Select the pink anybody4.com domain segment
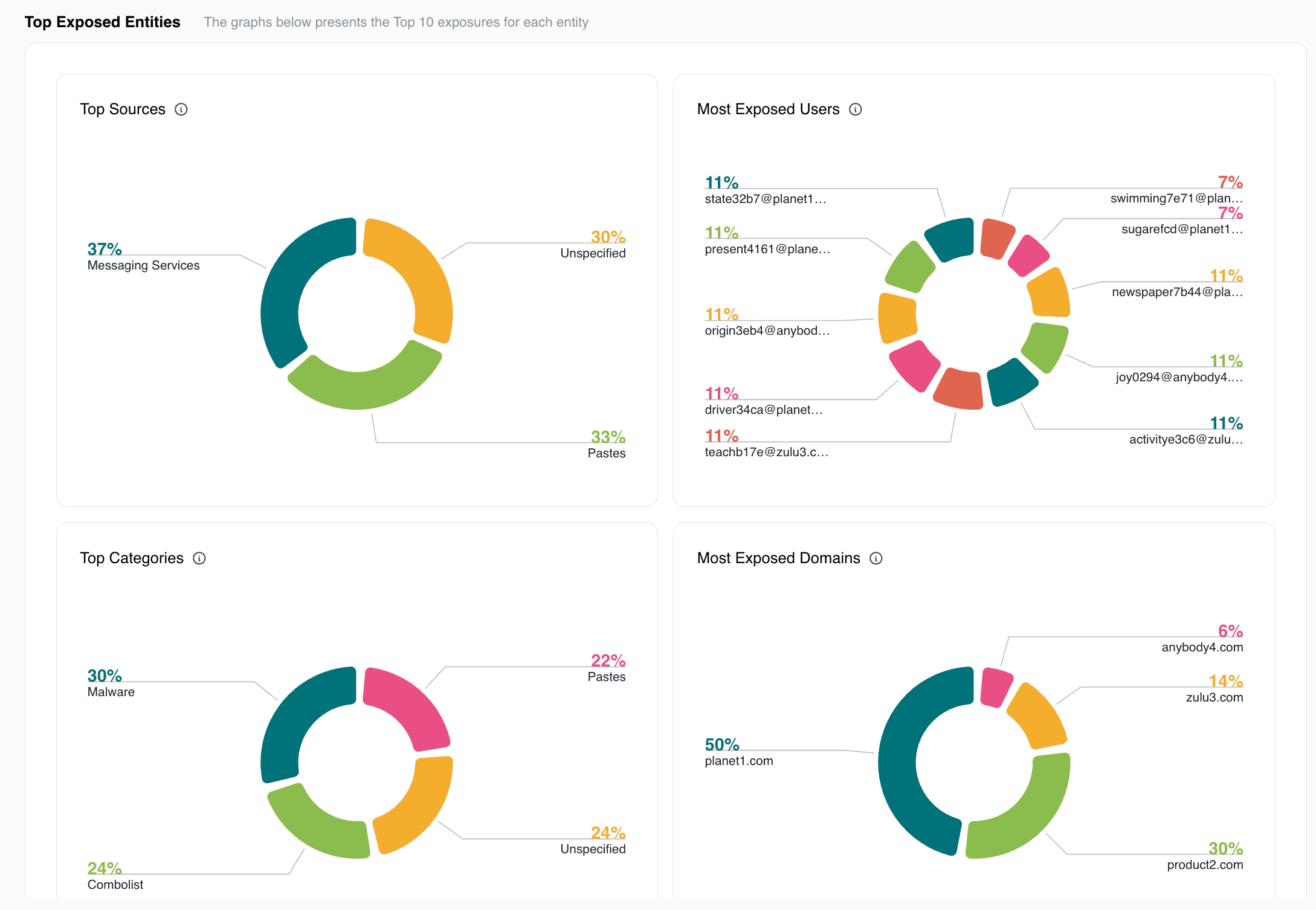1316x910 pixels. 995,687
